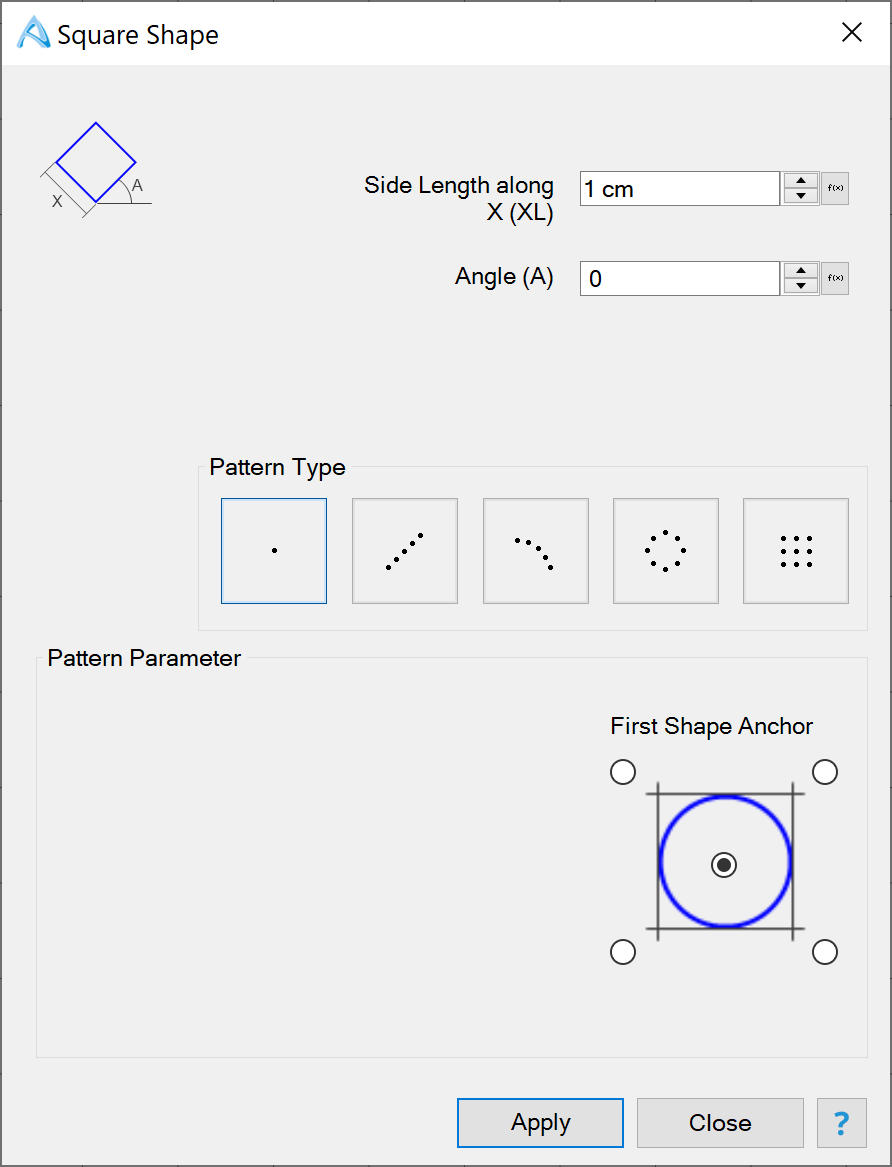The image size is (892, 1167).
Task: Click the Side Length along X input field
Action: coord(679,188)
